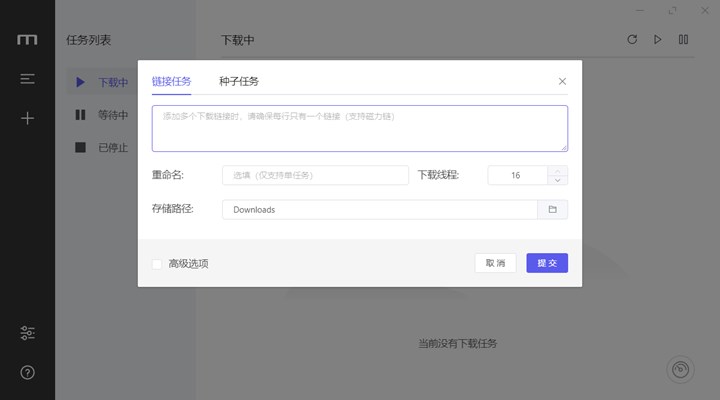Browse storage path with folder icon
The height and width of the screenshot is (400, 720).
click(x=552, y=209)
